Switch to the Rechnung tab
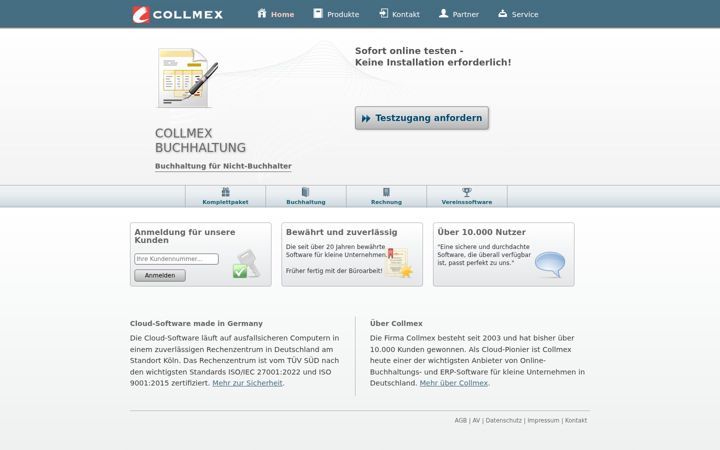Viewport: 720px width, 450px height. 386,197
